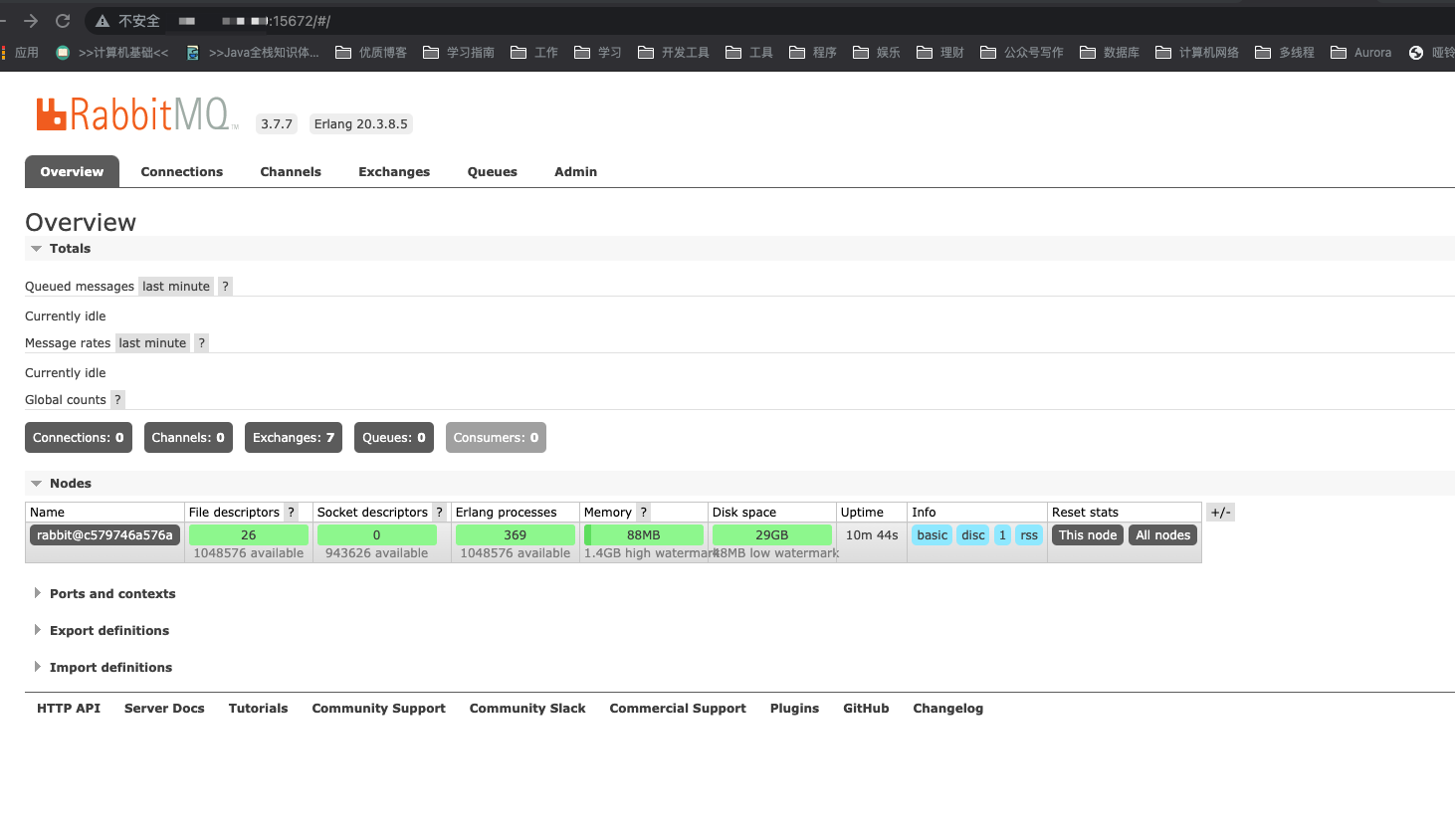Image resolution: width=1455 pixels, height=840 pixels.
Task: Click the browser forward arrow
Action: click(x=31, y=21)
